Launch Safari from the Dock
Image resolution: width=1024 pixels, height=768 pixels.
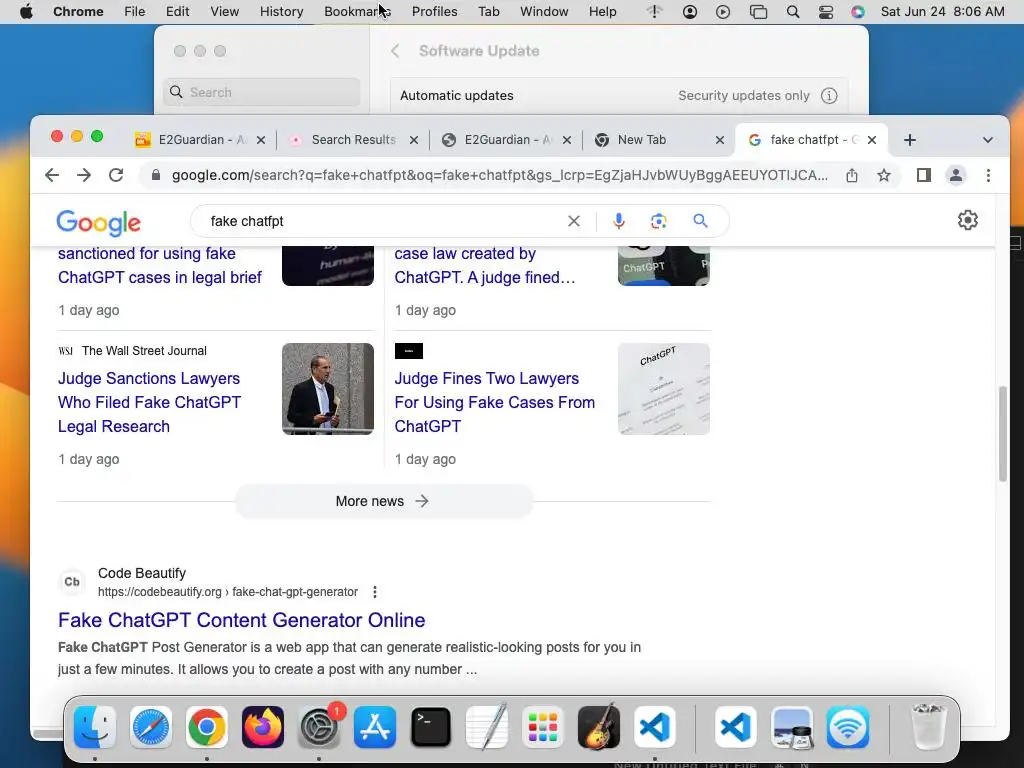pos(151,727)
